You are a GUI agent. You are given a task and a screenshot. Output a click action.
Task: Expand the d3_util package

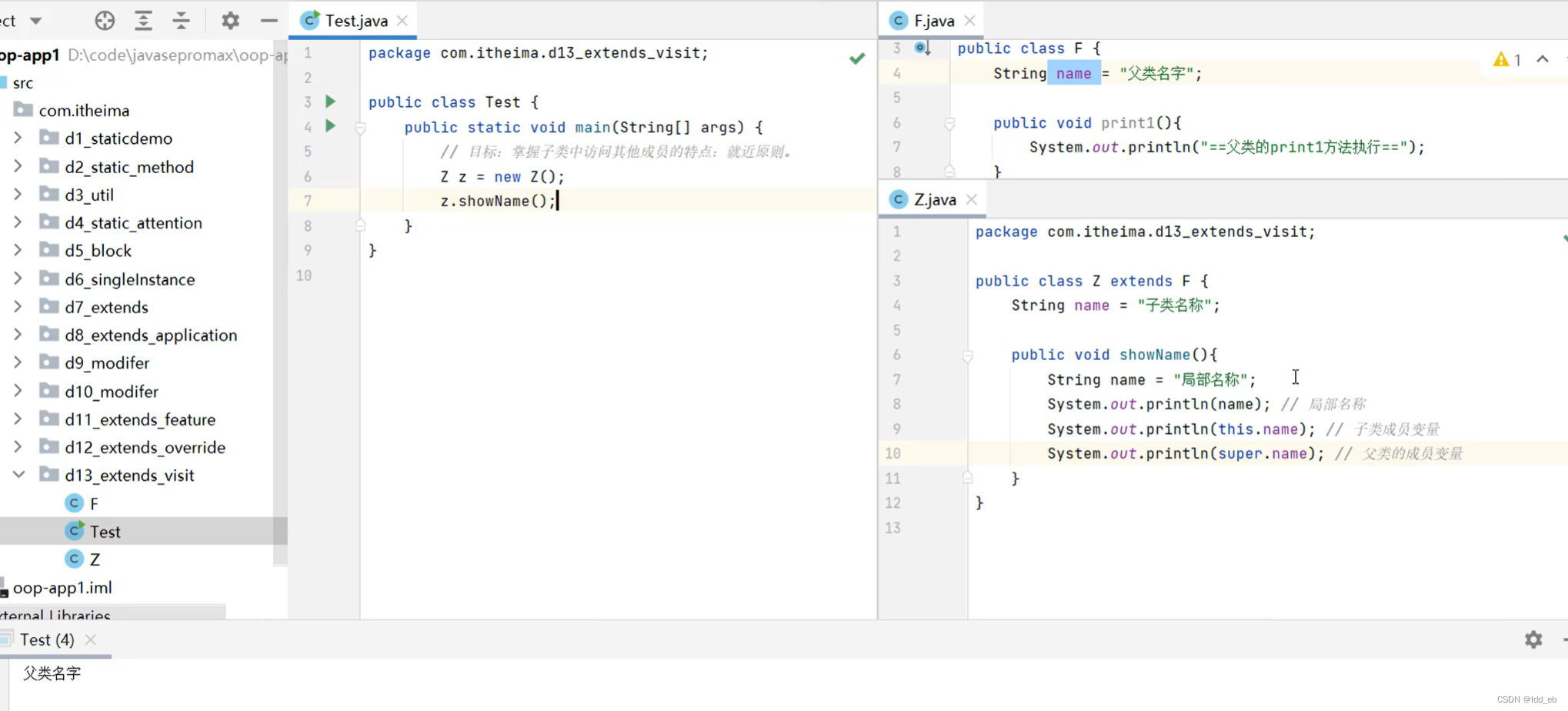pos(18,195)
